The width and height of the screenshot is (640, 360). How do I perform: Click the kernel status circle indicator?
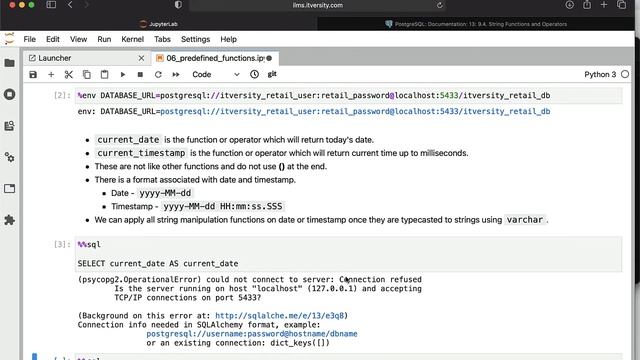pos(625,74)
